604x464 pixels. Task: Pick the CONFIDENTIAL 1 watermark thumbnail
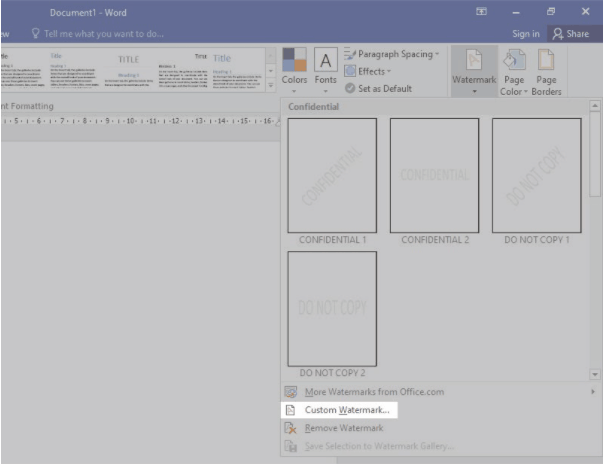[x=332, y=176]
